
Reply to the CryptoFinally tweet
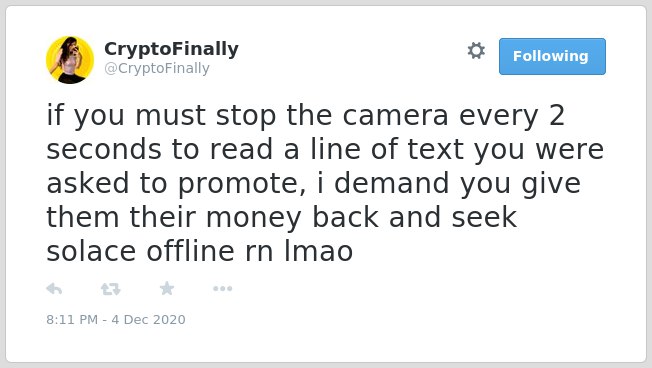54,289
